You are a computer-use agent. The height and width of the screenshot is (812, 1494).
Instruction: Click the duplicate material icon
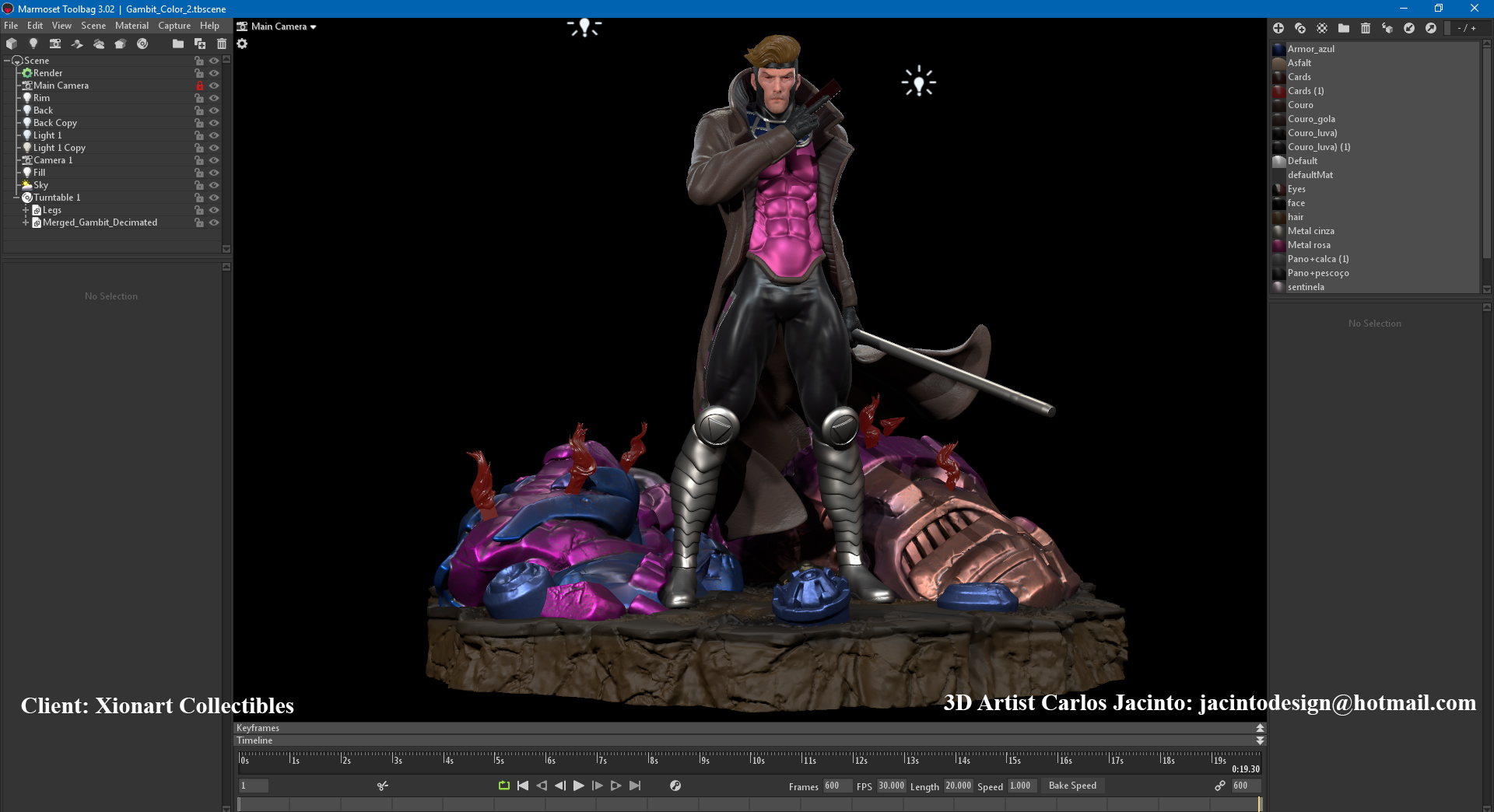[x=1300, y=28]
